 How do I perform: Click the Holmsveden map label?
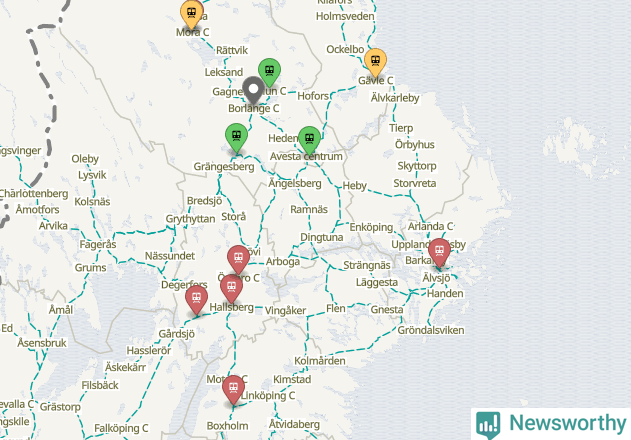pyautogui.click(x=345, y=17)
